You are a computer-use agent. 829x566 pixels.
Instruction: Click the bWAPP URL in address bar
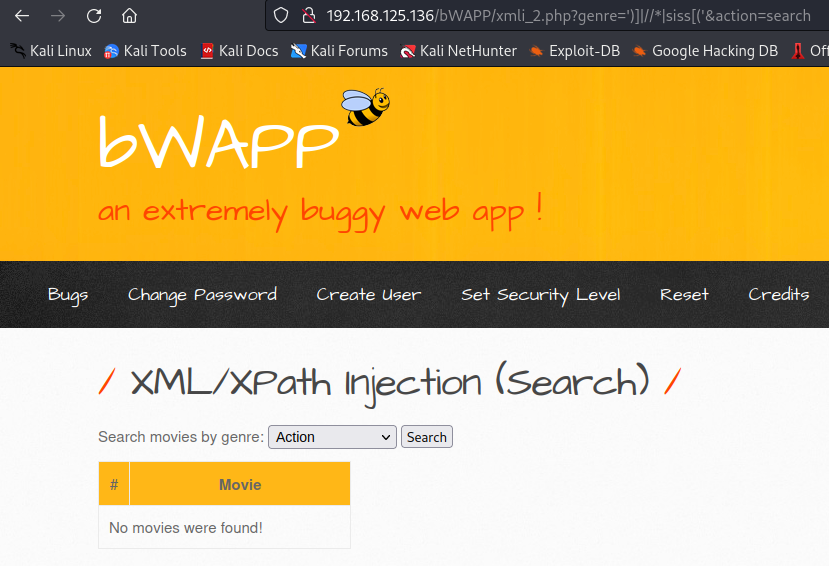point(568,16)
